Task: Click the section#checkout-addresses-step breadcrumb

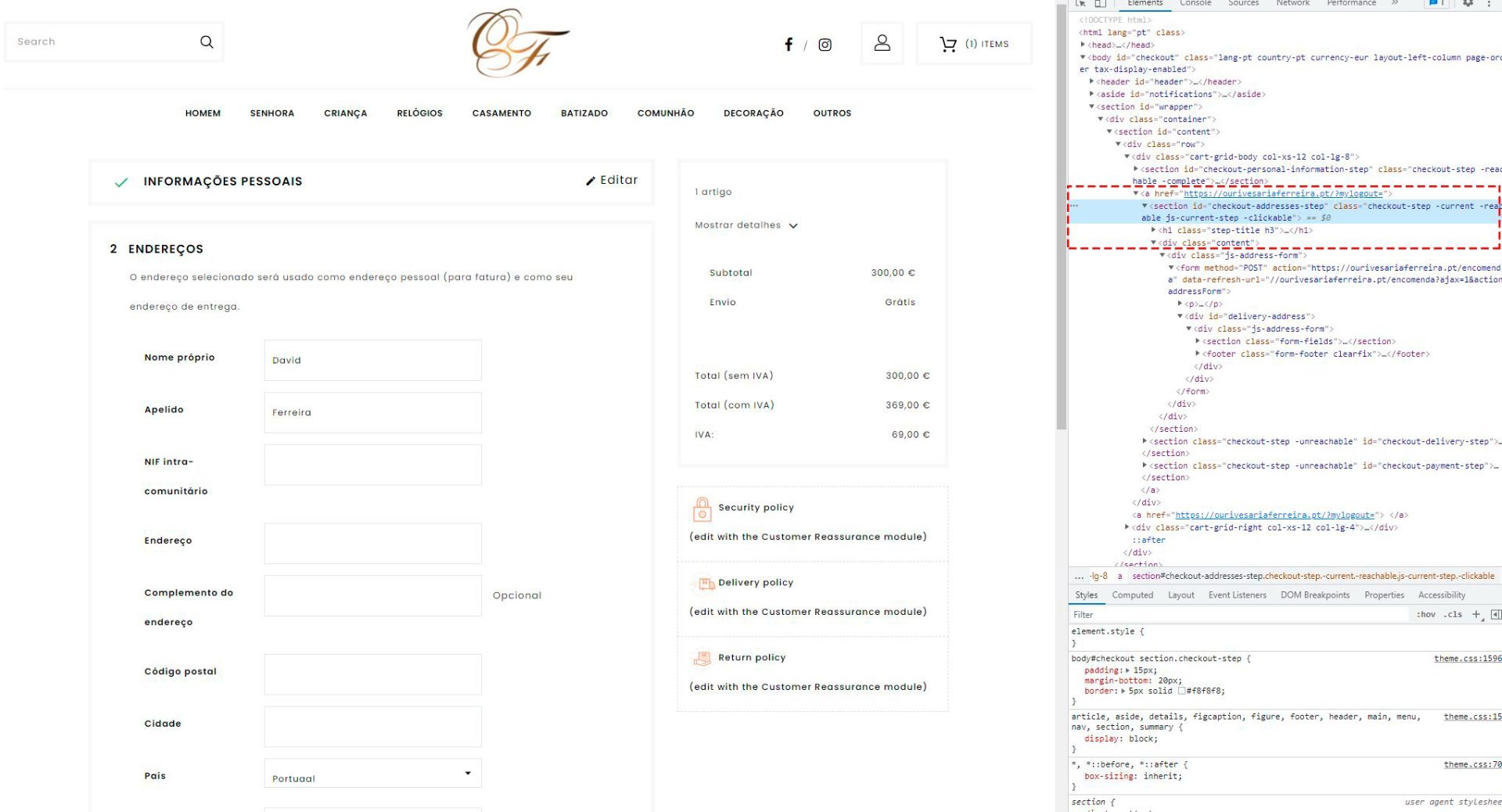Action: point(1313,577)
